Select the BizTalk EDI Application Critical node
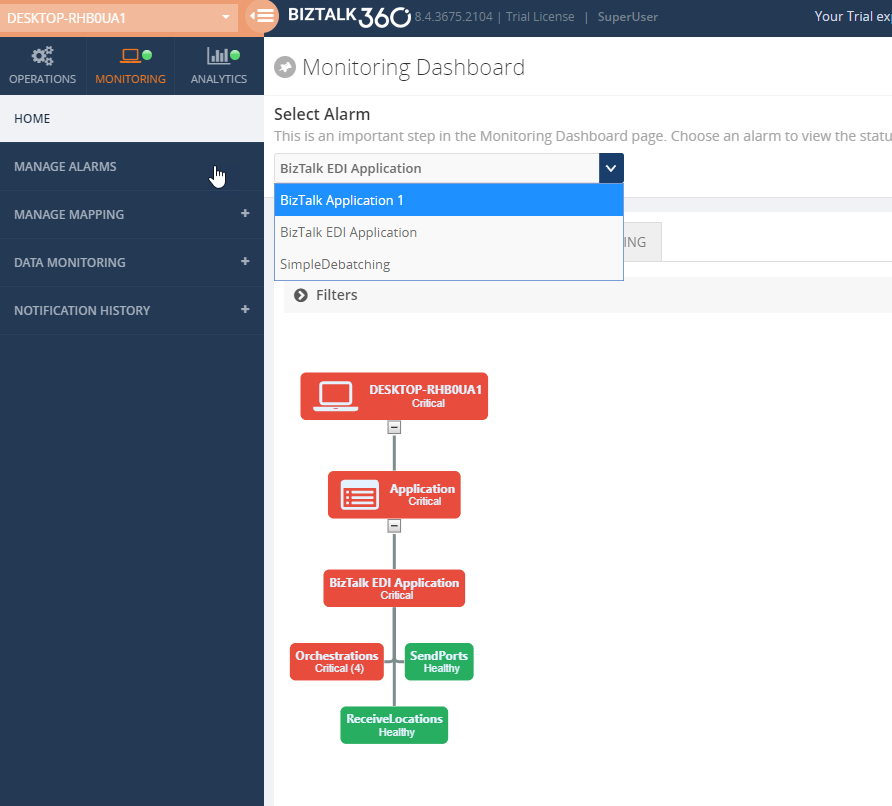The image size is (892, 806). point(394,588)
